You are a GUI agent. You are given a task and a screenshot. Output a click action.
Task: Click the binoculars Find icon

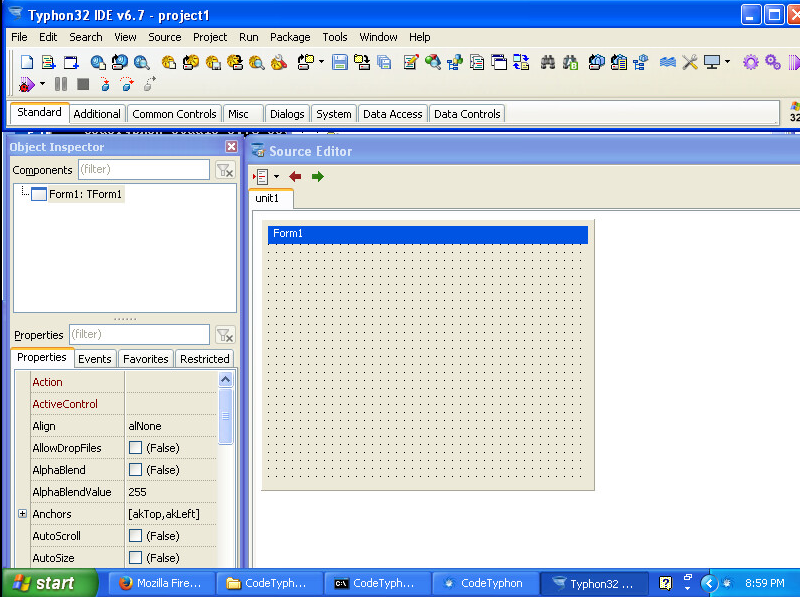tap(548, 62)
